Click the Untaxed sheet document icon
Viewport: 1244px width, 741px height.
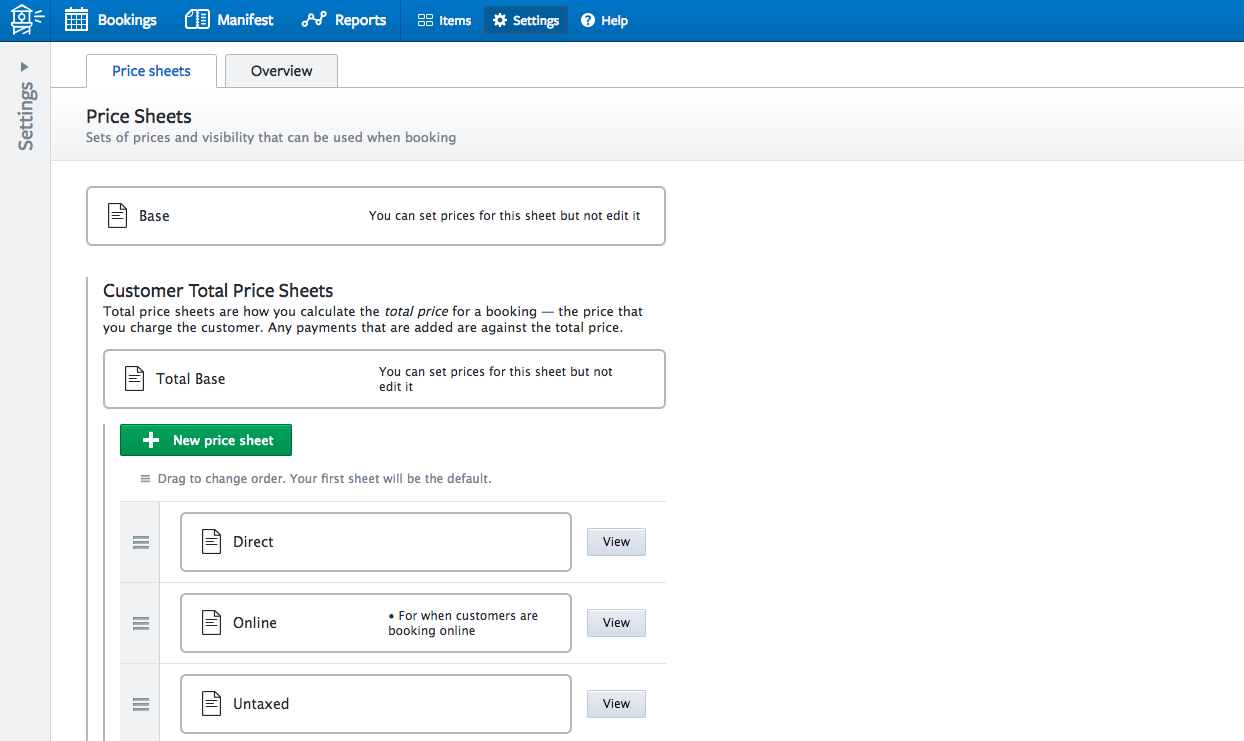click(x=211, y=704)
